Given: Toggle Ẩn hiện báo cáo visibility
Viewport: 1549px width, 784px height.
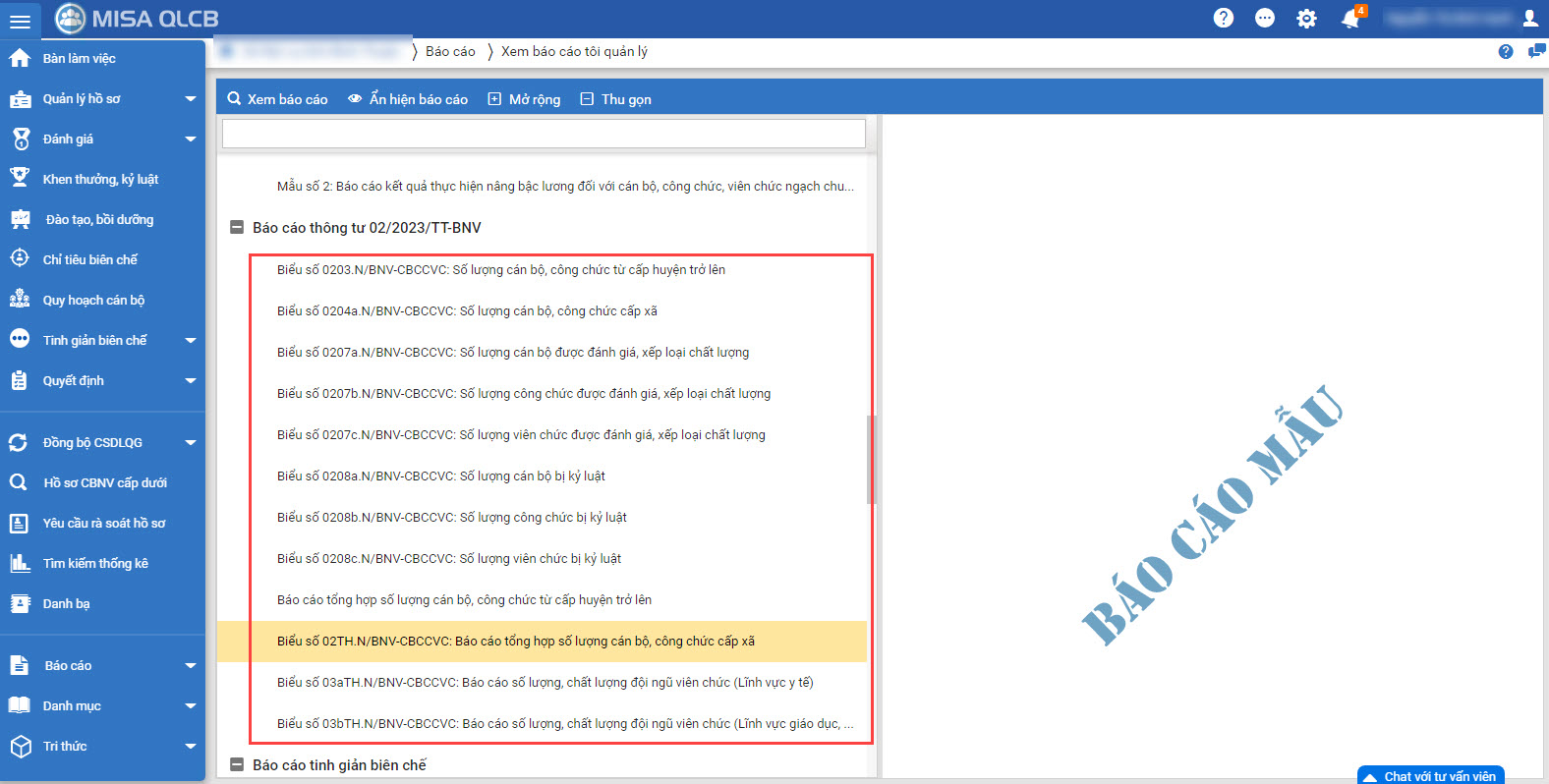Looking at the screenshot, I should 408,99.
